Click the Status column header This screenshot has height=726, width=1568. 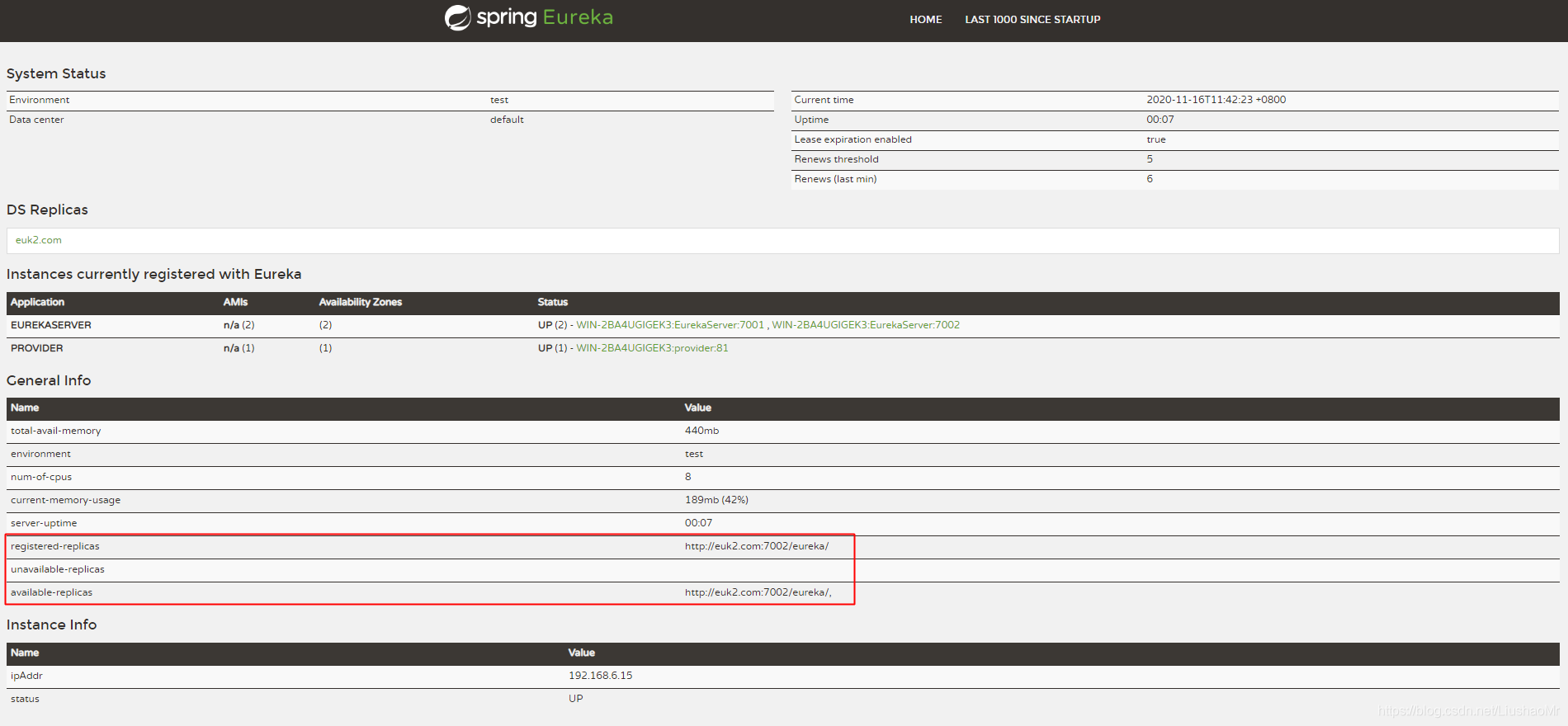pyautogui.click(x=553, y=302)
